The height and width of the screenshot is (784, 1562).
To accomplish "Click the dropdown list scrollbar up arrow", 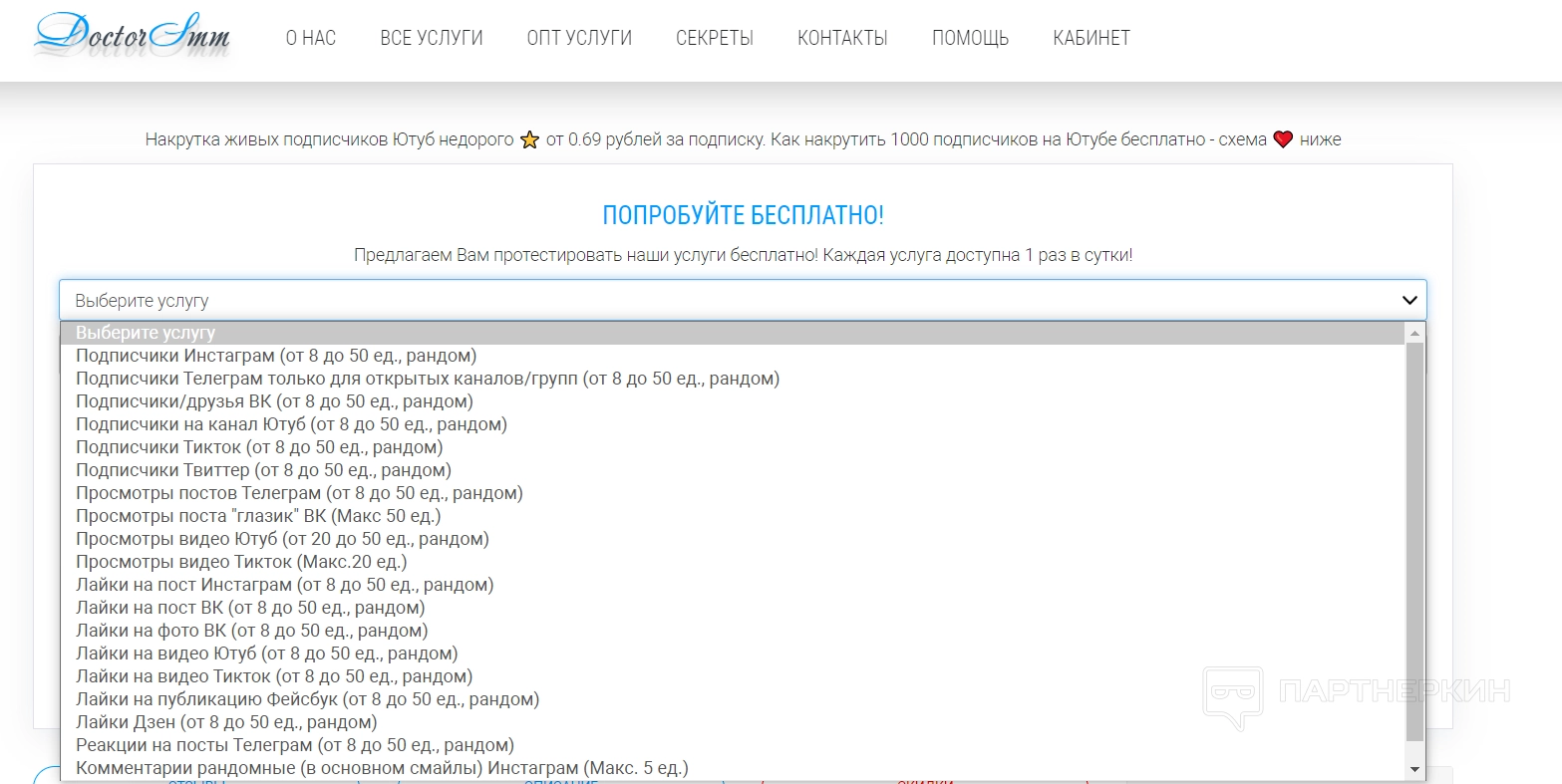I will tap(1414, 332).
